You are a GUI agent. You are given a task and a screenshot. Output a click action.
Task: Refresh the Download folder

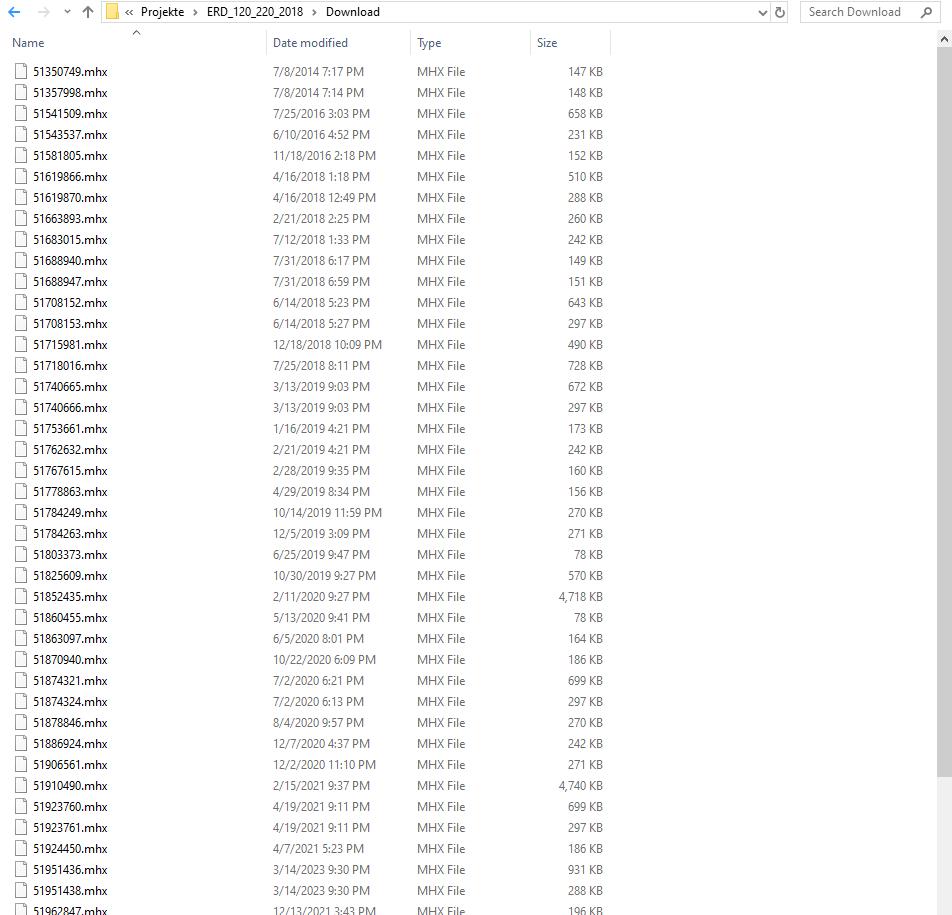(x=780, y=12)
